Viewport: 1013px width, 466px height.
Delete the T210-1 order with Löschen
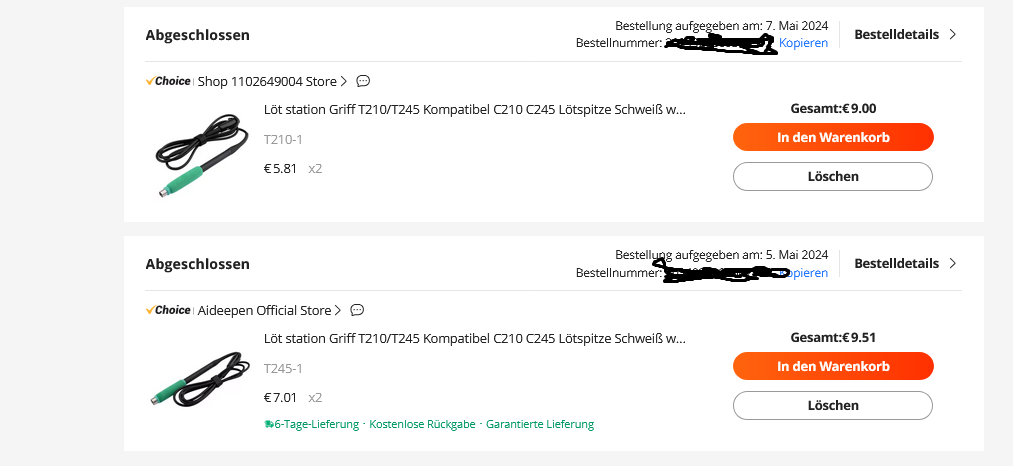click(832, 176)
